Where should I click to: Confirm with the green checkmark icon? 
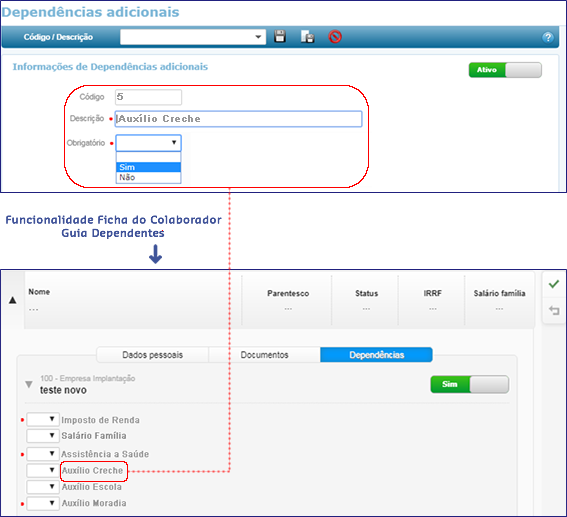tap(553, 284)
